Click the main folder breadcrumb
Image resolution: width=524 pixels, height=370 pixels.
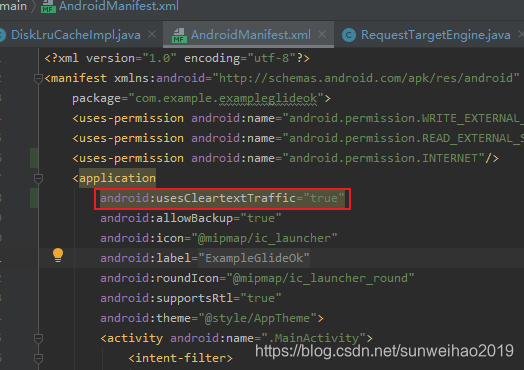[x=13, y=6]
